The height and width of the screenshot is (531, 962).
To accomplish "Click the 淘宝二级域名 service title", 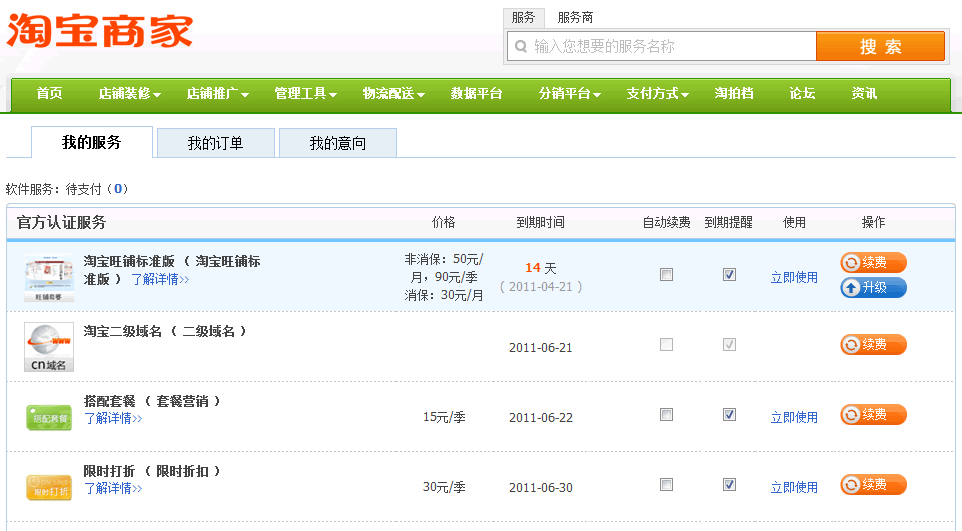I will [165, 331].
